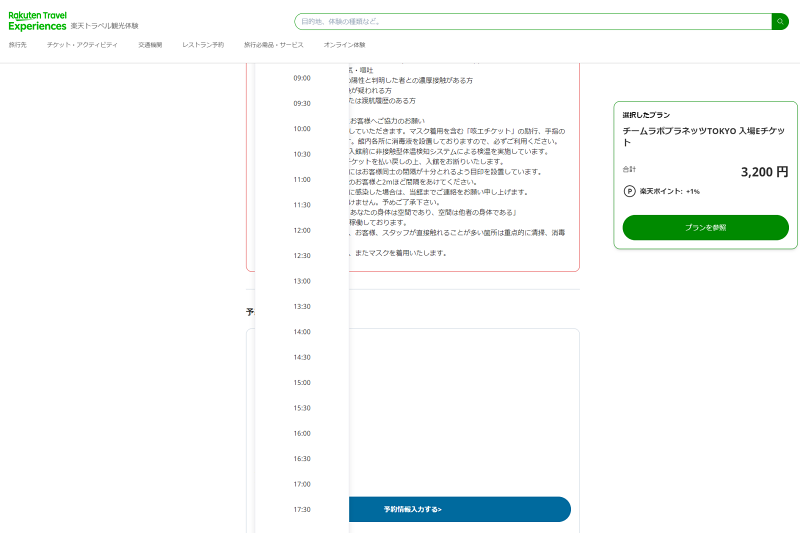Focus the destination search input field
The height and width of the screenshot is (533, 800).
tap(533, 21)
